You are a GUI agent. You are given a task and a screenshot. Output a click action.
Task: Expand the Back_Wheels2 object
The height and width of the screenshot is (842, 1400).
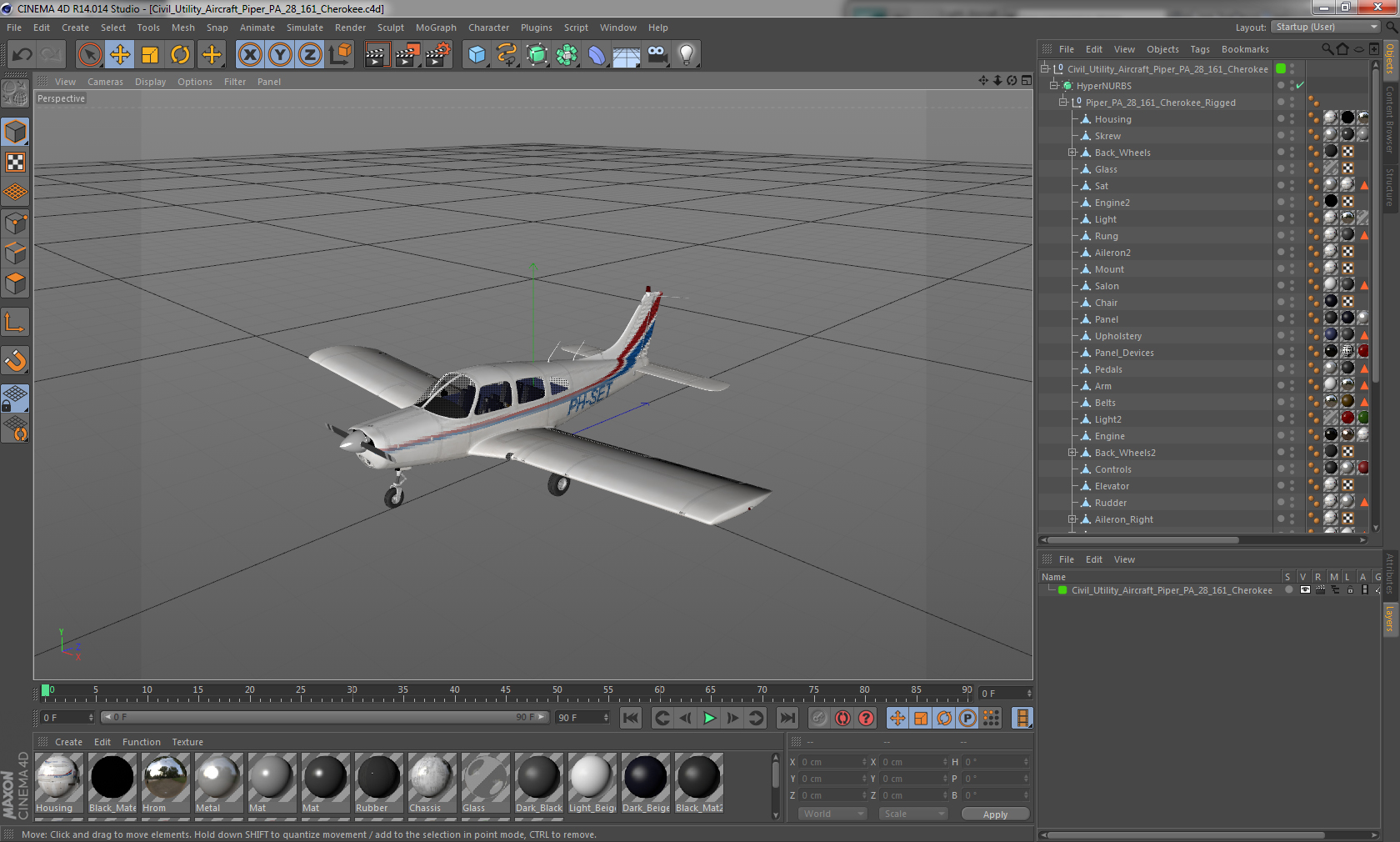point(1072,453)
